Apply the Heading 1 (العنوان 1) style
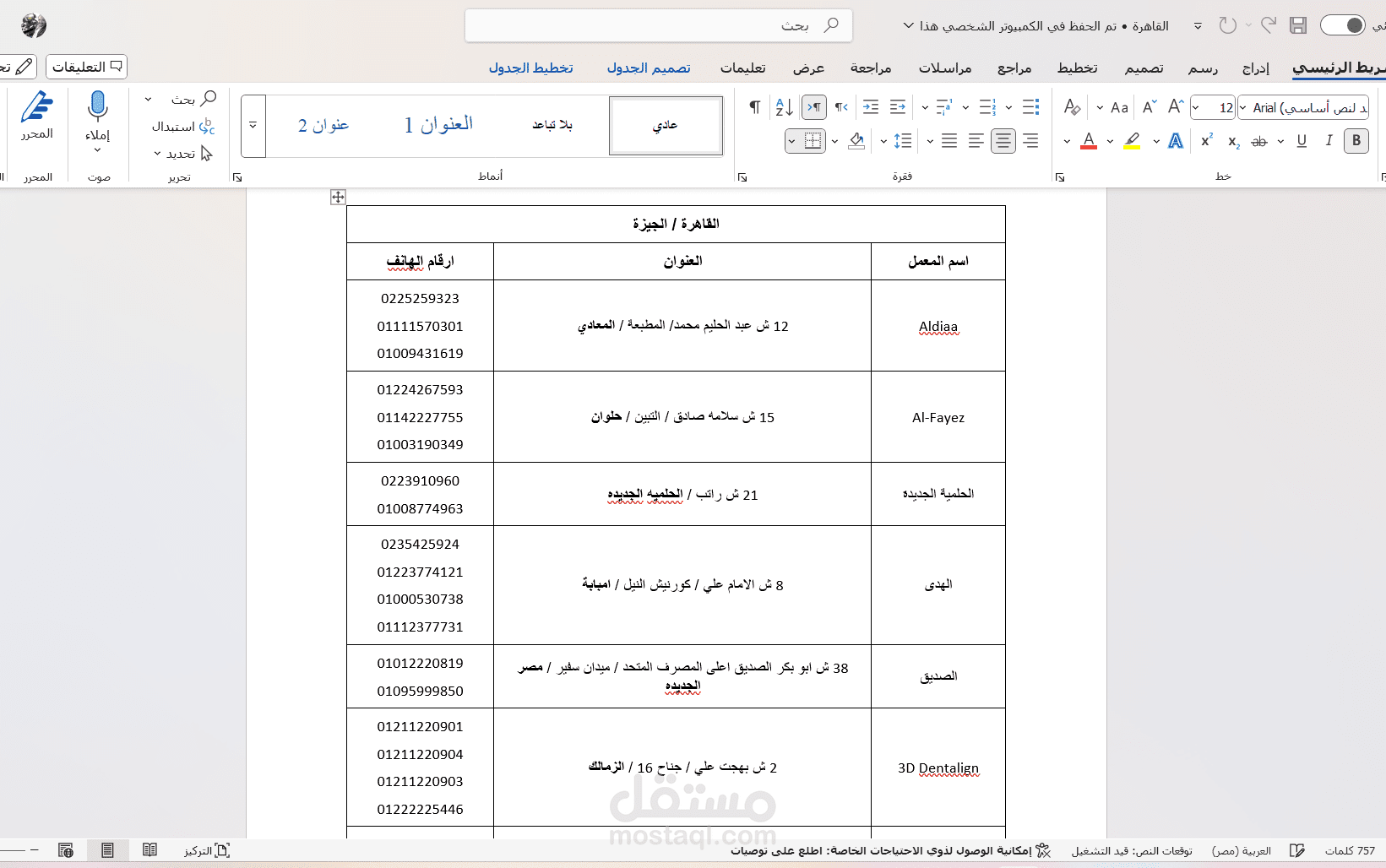 pyautogui.click(x=438, y=125)
